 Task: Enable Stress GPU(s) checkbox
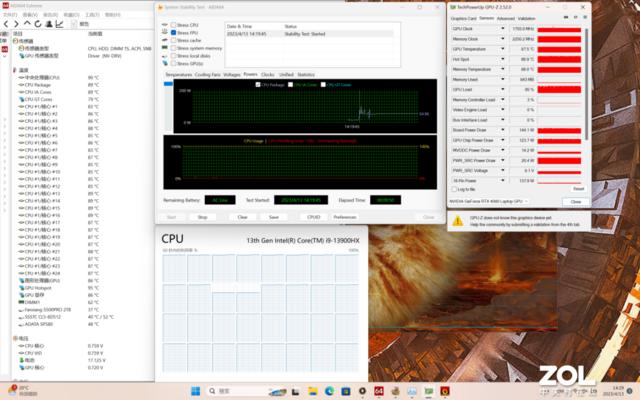pyautogui.click(x=173, y=64)
